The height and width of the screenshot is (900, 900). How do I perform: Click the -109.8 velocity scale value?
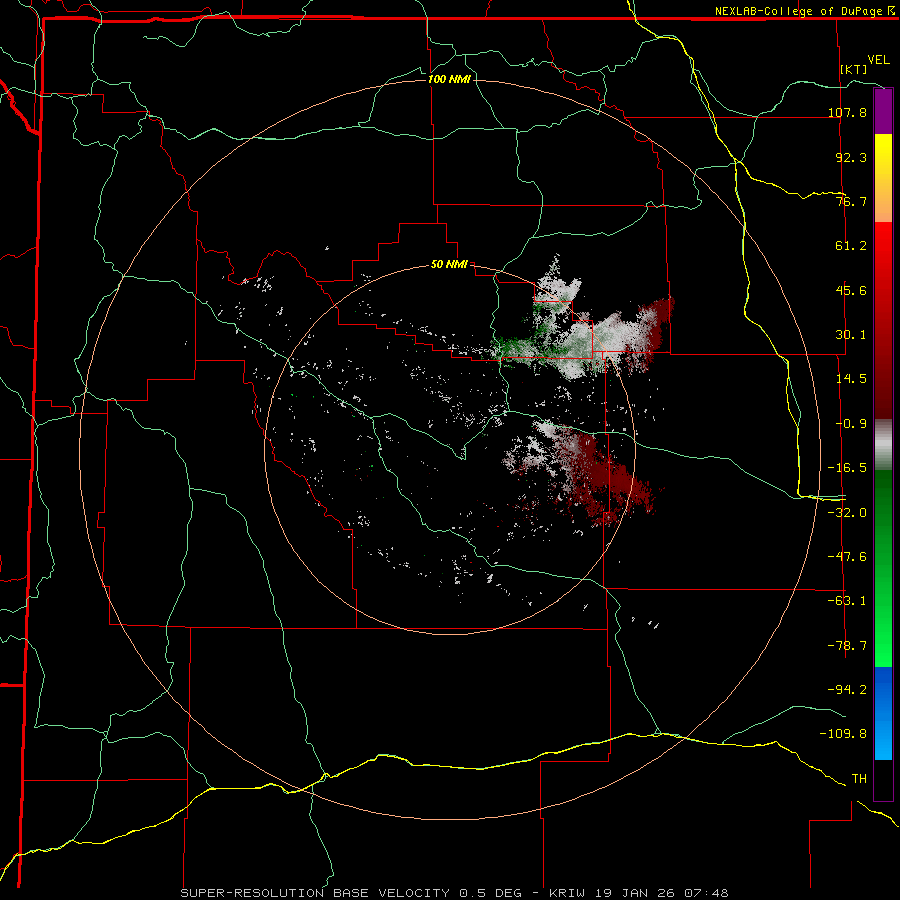[843, 734]
